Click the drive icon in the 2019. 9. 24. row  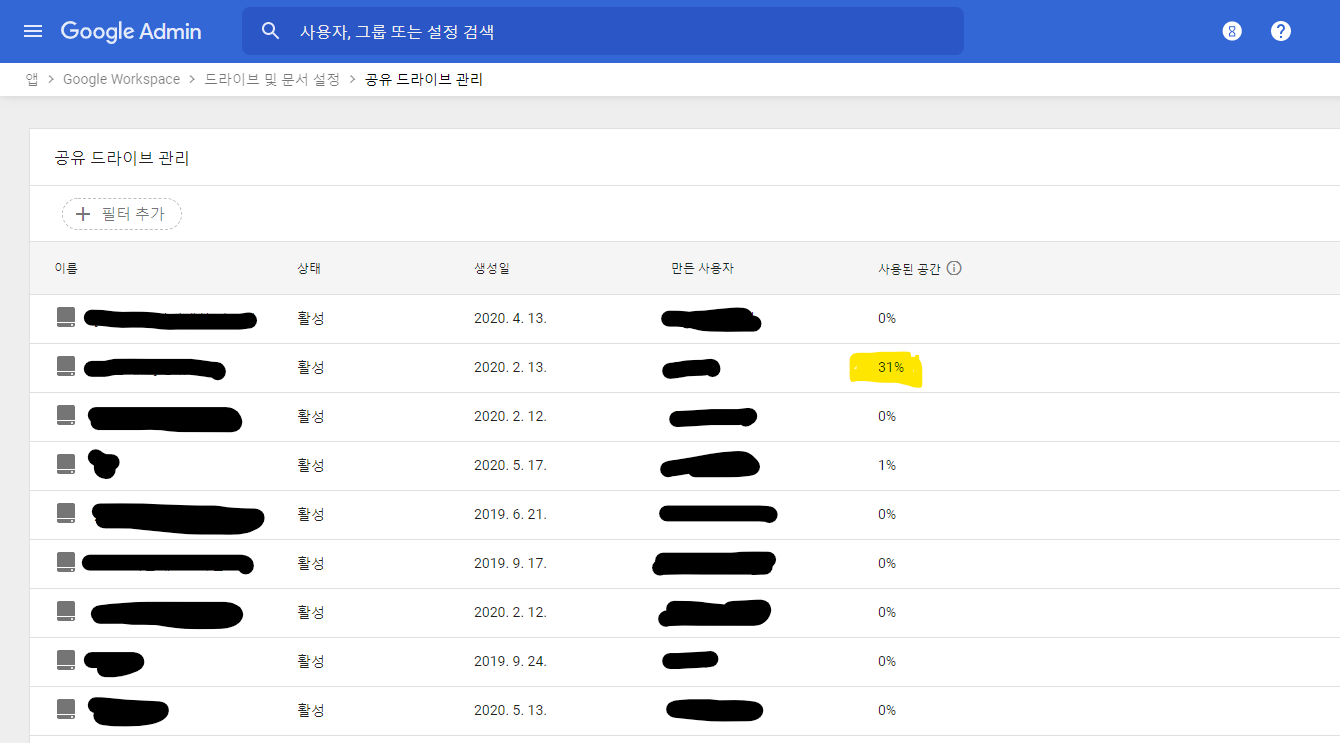(x=66, y=661)
